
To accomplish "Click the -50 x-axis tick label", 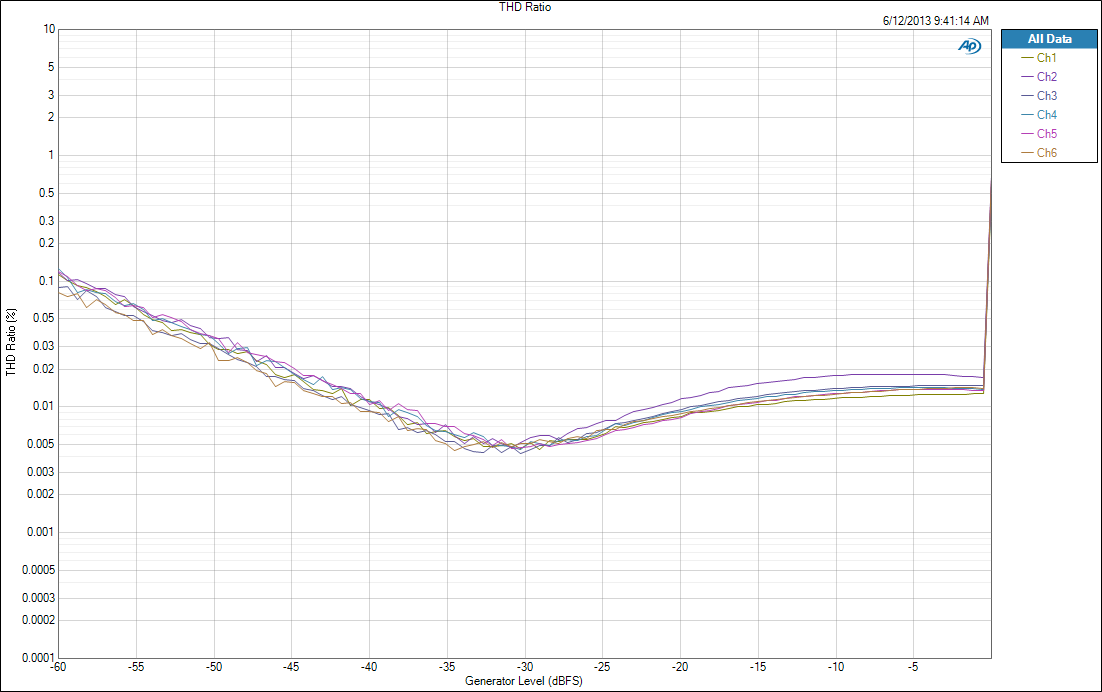I will [214, 667].
